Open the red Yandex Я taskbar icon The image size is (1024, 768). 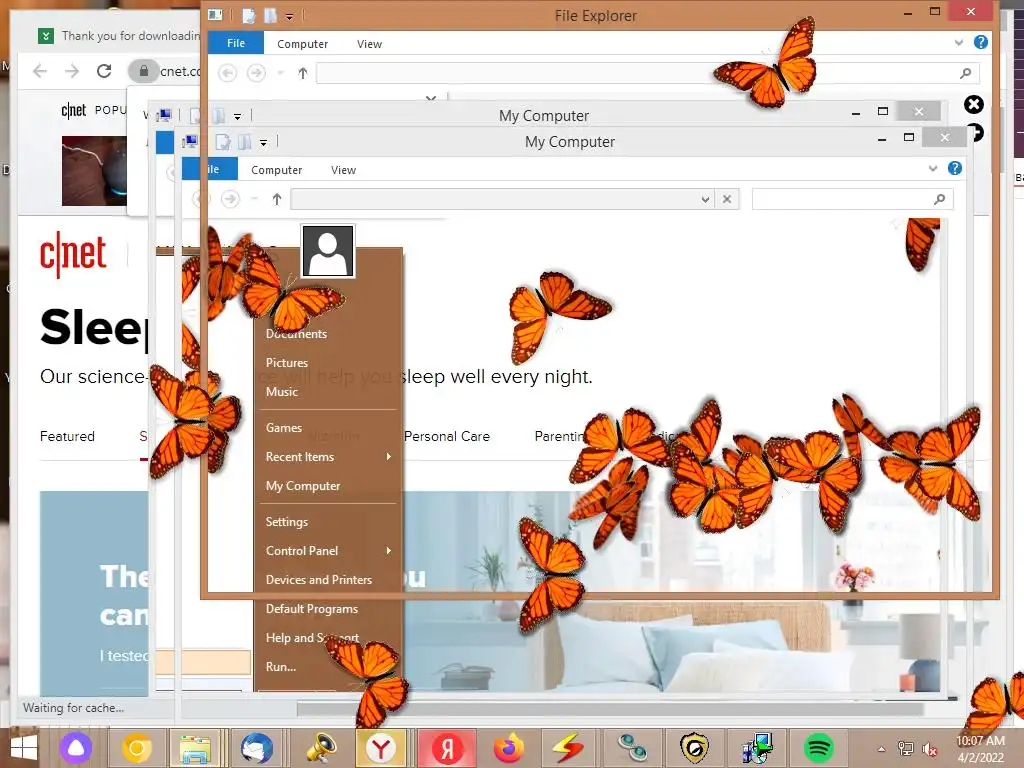pyautogui.click(x=447, y=748)
